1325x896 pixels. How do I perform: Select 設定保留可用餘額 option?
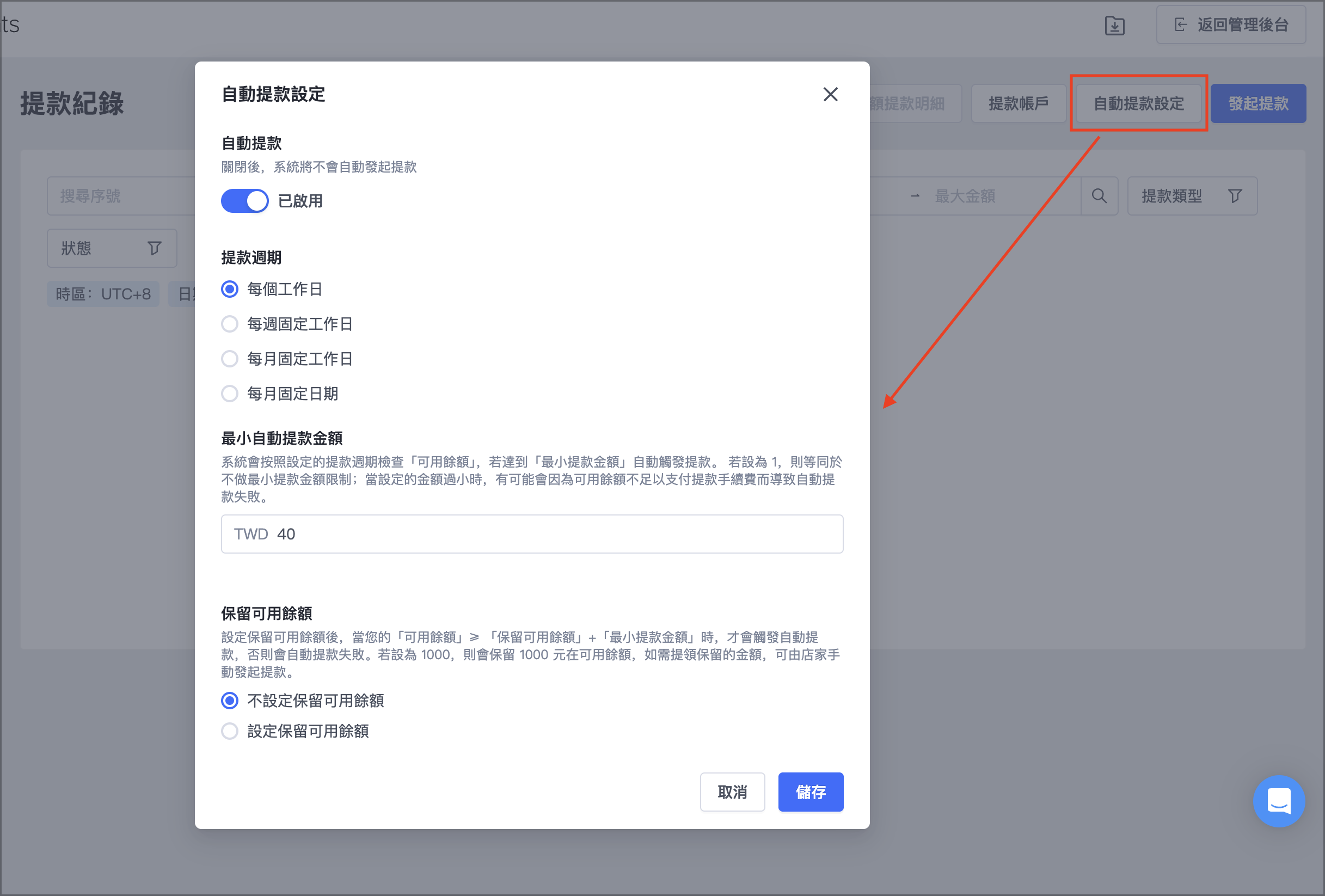tap(230, 731)
